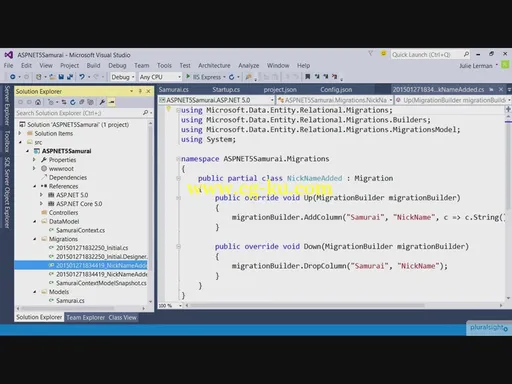Click the Open File folder icon

52,77
